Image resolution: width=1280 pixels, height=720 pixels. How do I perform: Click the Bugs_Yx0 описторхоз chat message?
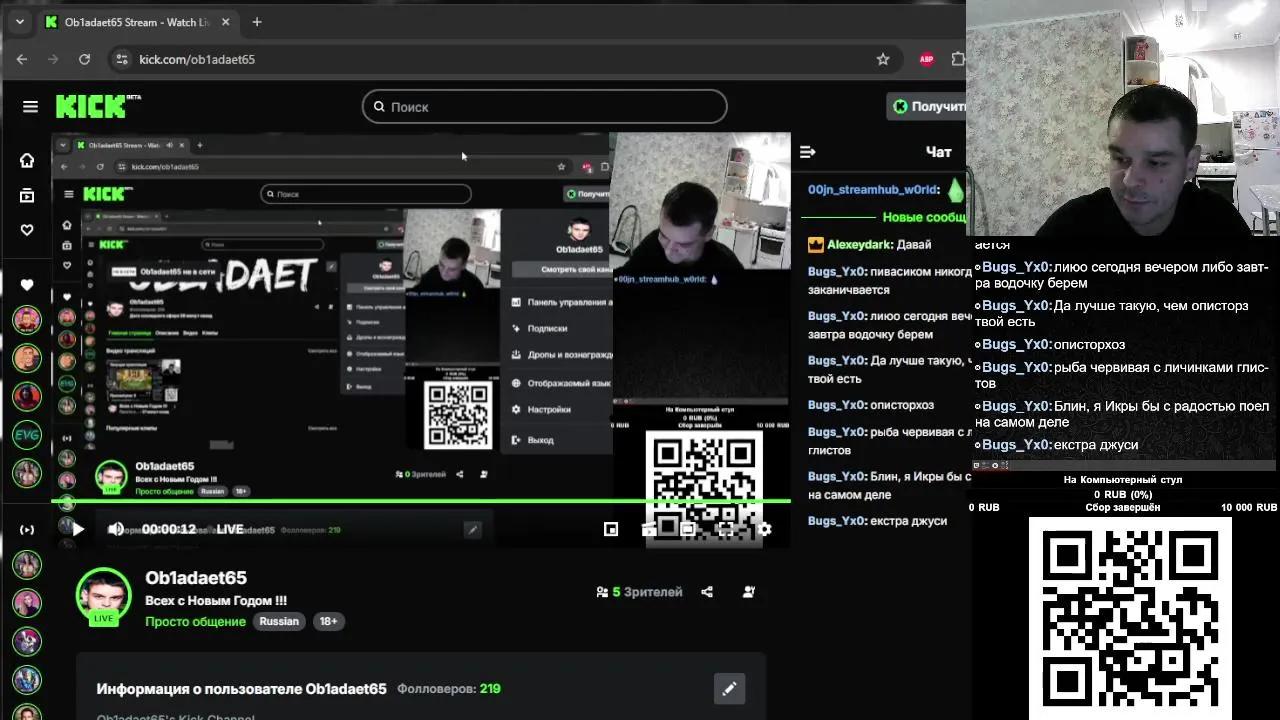[x=871, y=405]
